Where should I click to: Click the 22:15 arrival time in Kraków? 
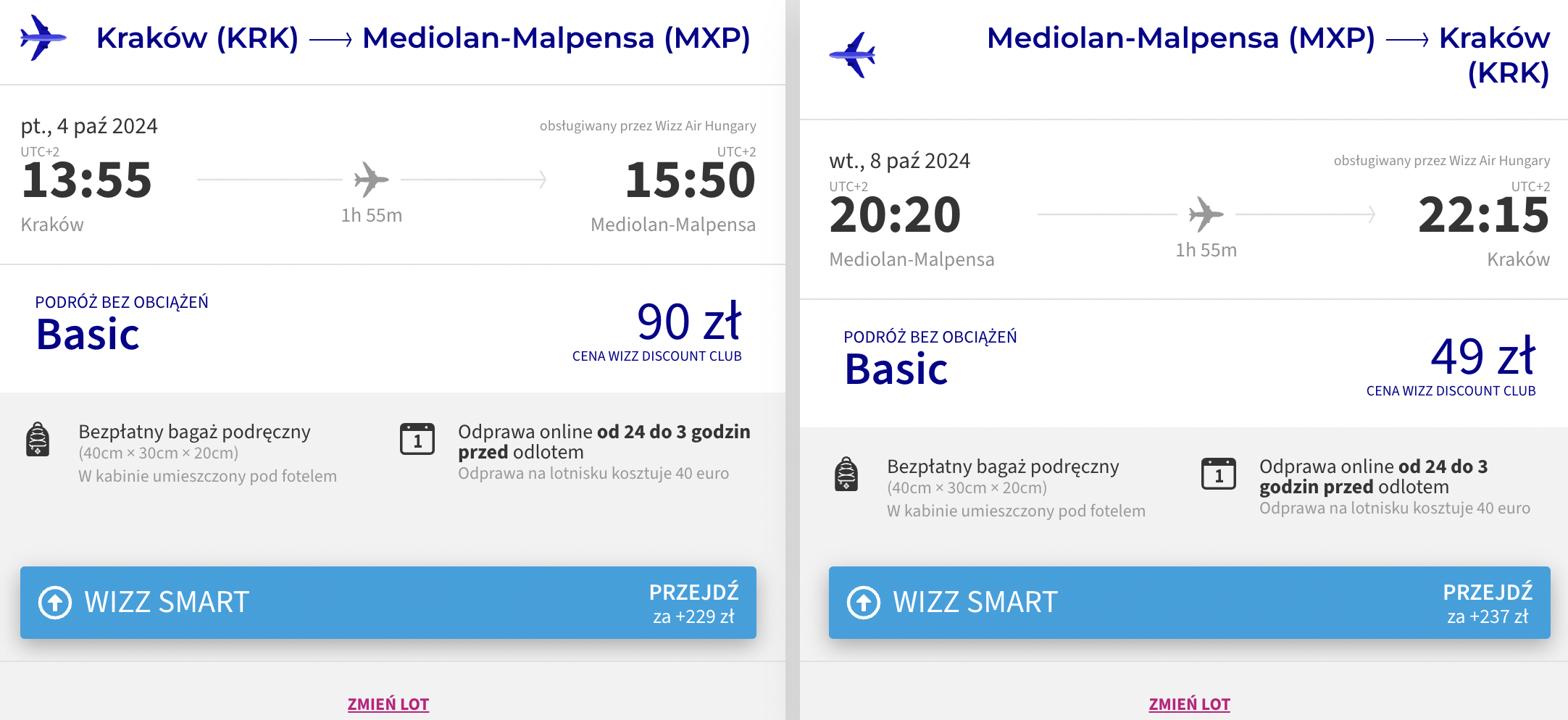(1483, 215)
